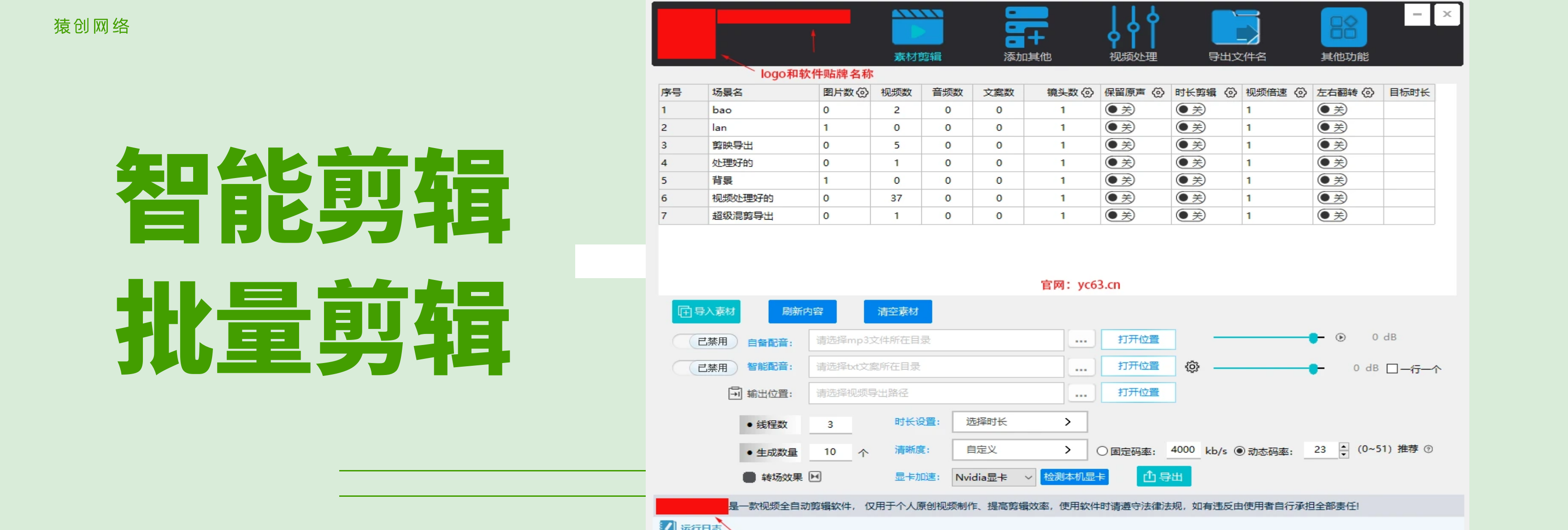This screenshot has width=1568, height=530.
Task: Click the 固定码率 4000 value field
Action: 1183,450
